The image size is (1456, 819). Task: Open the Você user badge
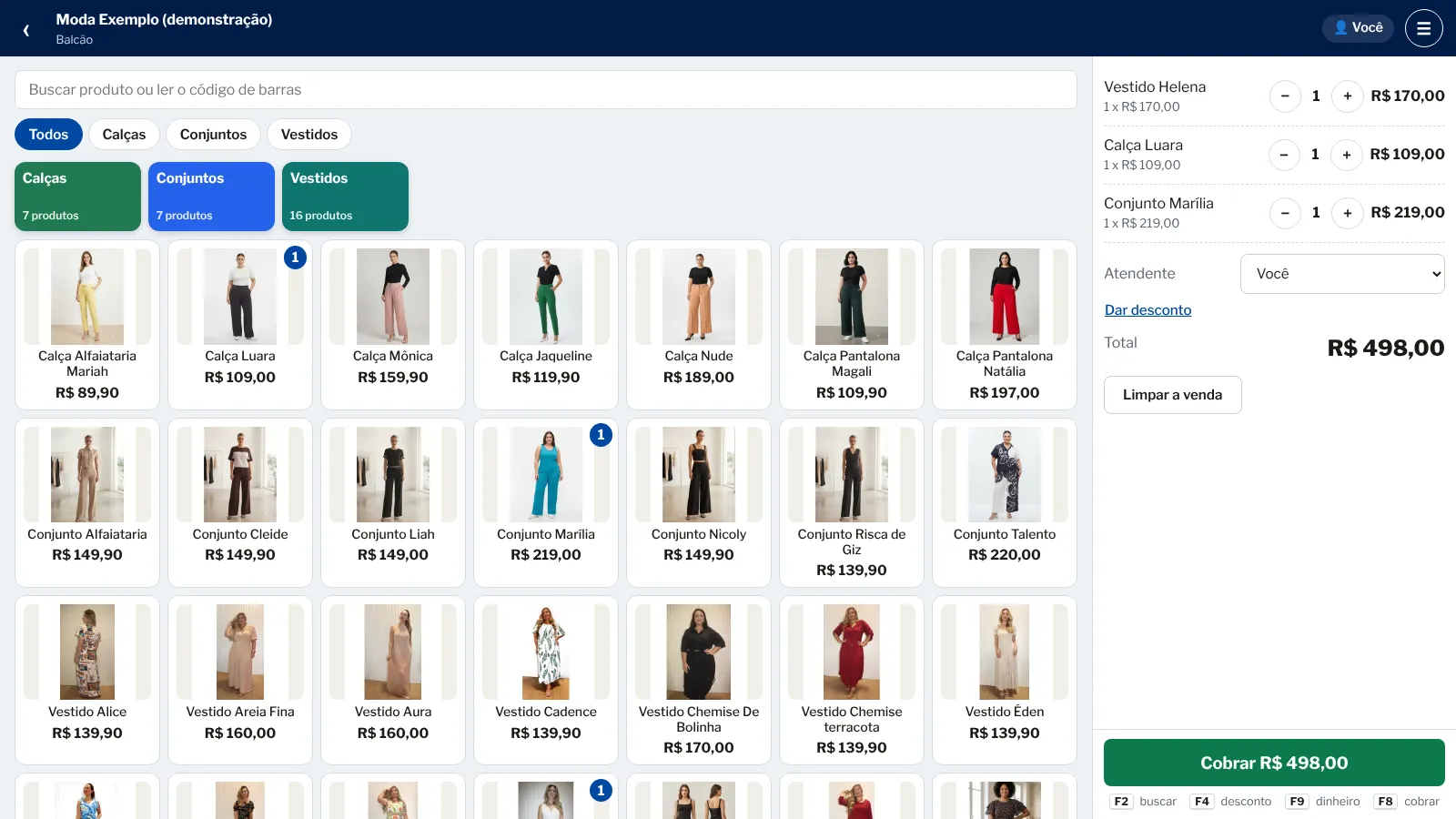[x=1358, y=28]
